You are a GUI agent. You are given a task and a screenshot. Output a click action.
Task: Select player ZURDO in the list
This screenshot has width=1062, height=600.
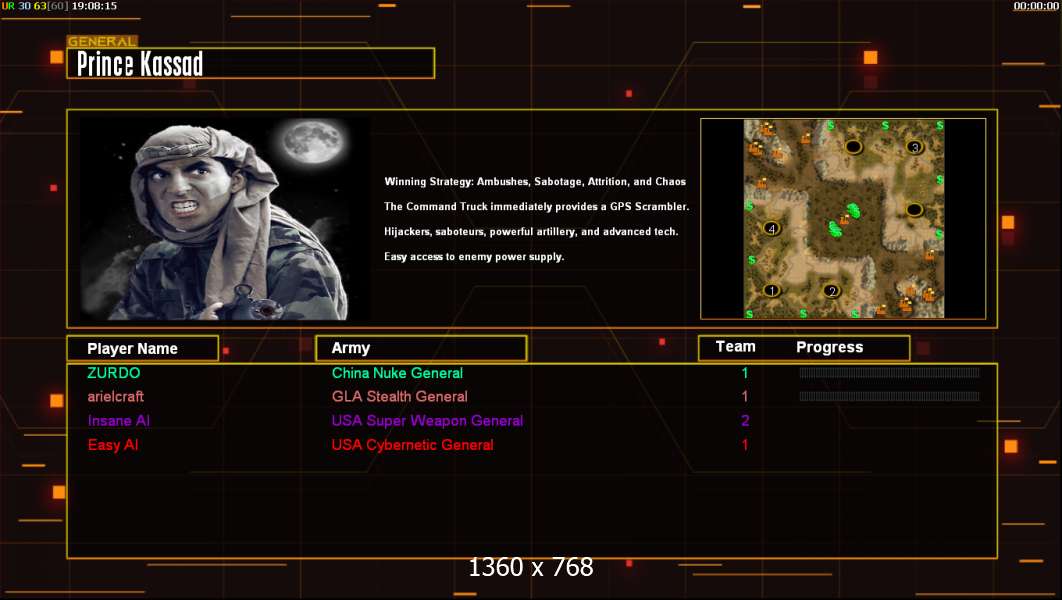coord(114,373)
